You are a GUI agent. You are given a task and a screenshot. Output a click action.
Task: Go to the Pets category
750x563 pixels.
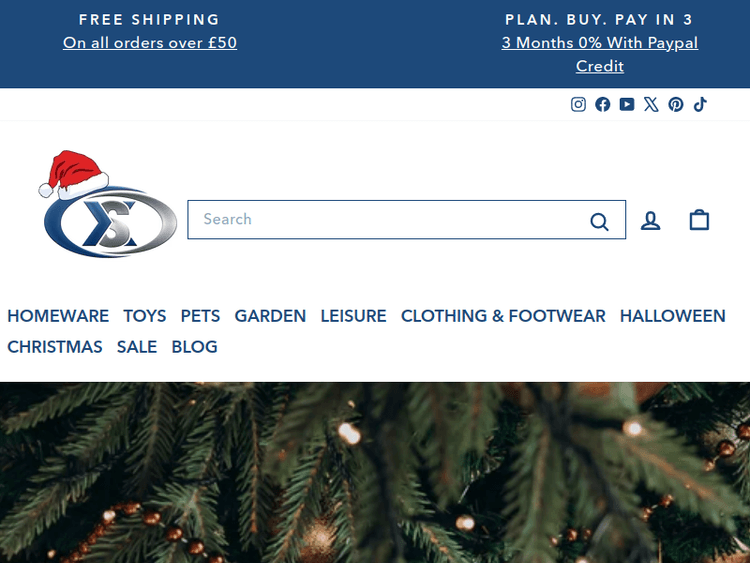pos(200,316)
